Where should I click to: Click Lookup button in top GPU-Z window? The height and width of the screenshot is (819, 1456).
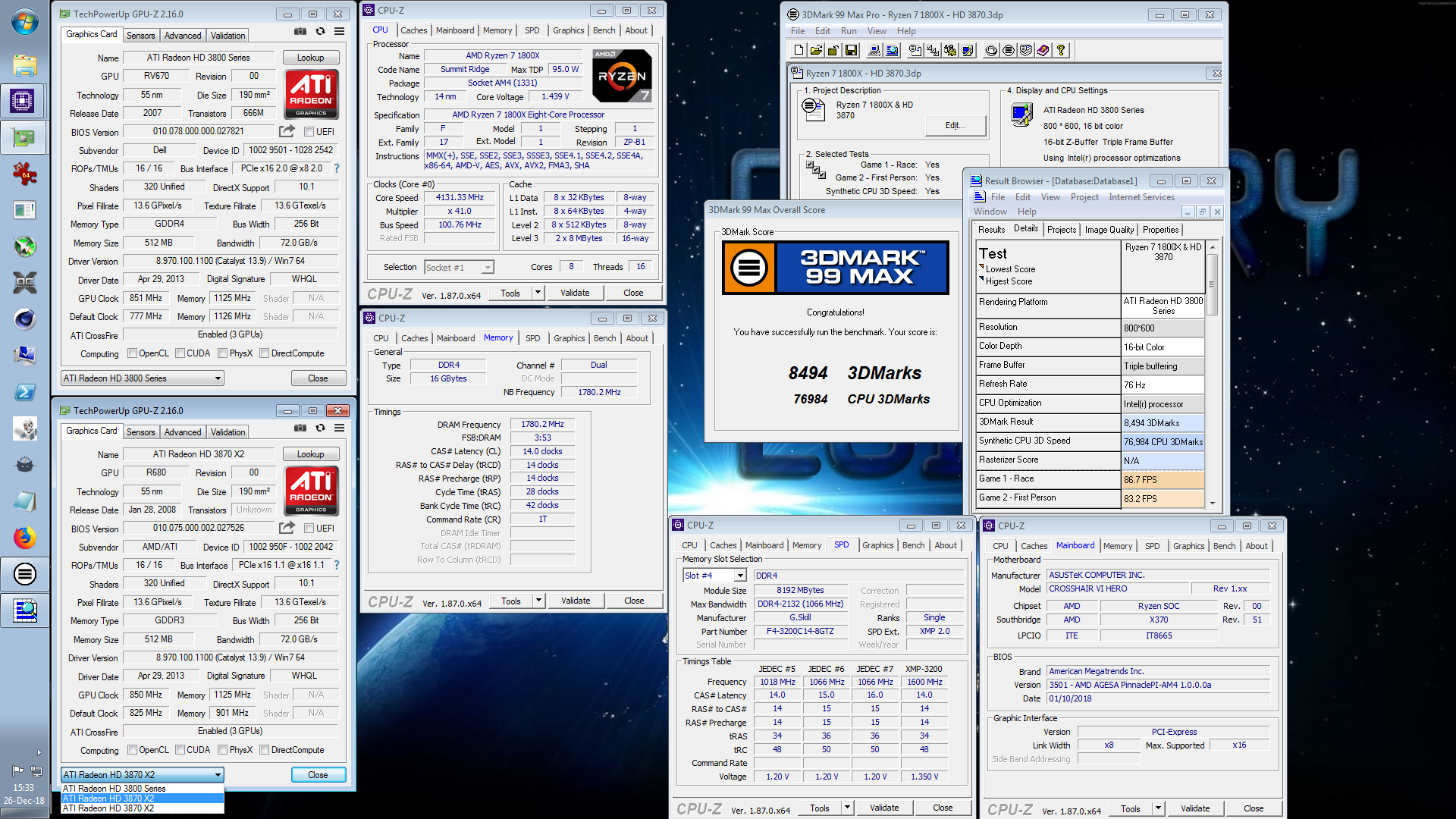pyautogui.click(x=311, y=58)
